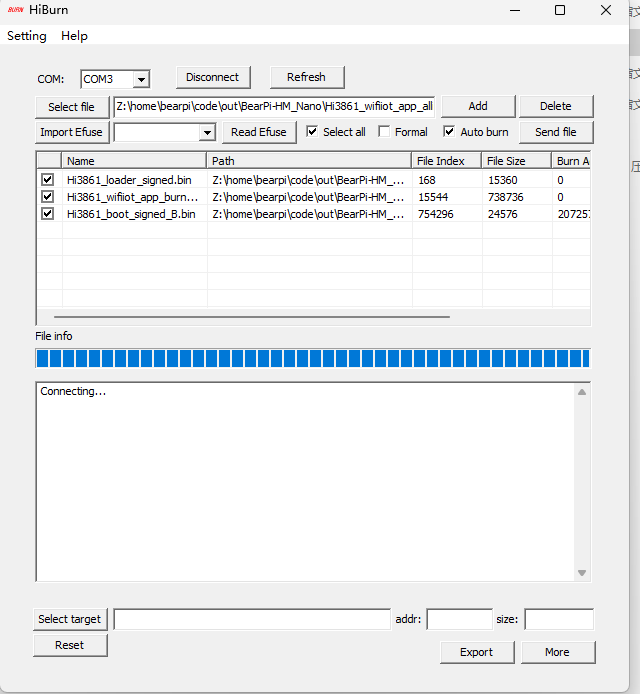Click the Read Efuse button
Viewport: 640px width, 694px height.
point(259,132)
